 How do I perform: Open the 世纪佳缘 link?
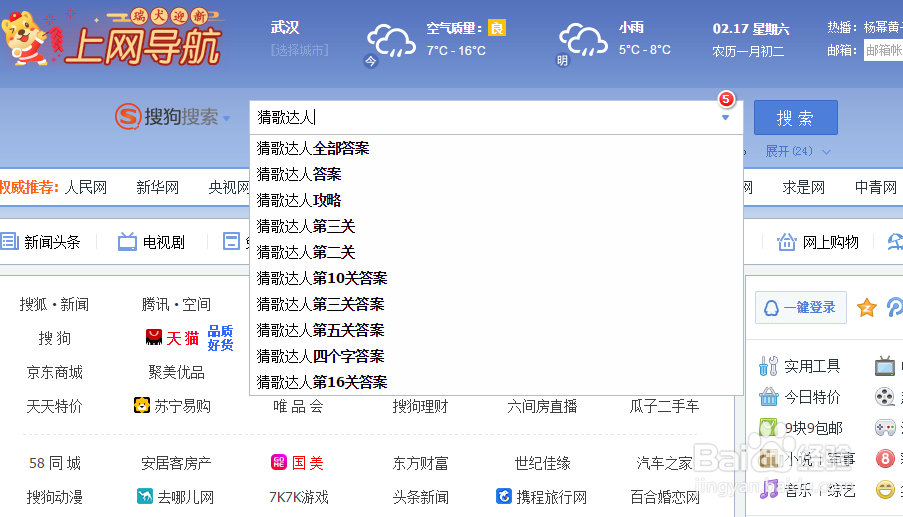click(542, 462)
